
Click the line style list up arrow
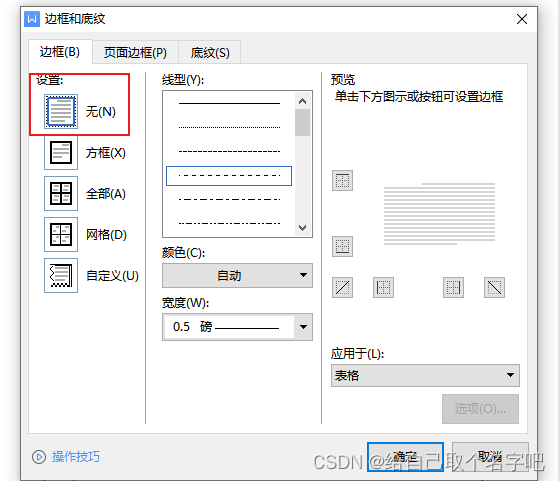(302, 101)
